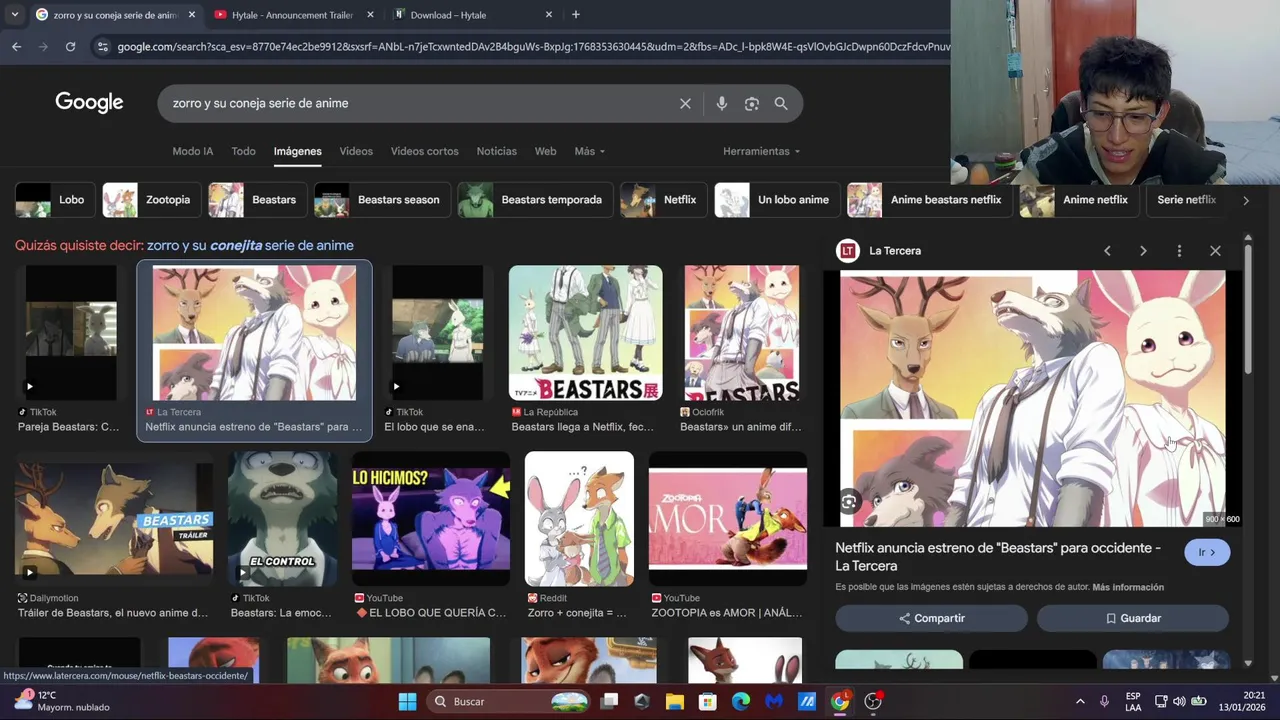The image size is (1280, 720).
Task: Switch to the Hytale Announcement Trailer tab
Action: pos(292,15)
